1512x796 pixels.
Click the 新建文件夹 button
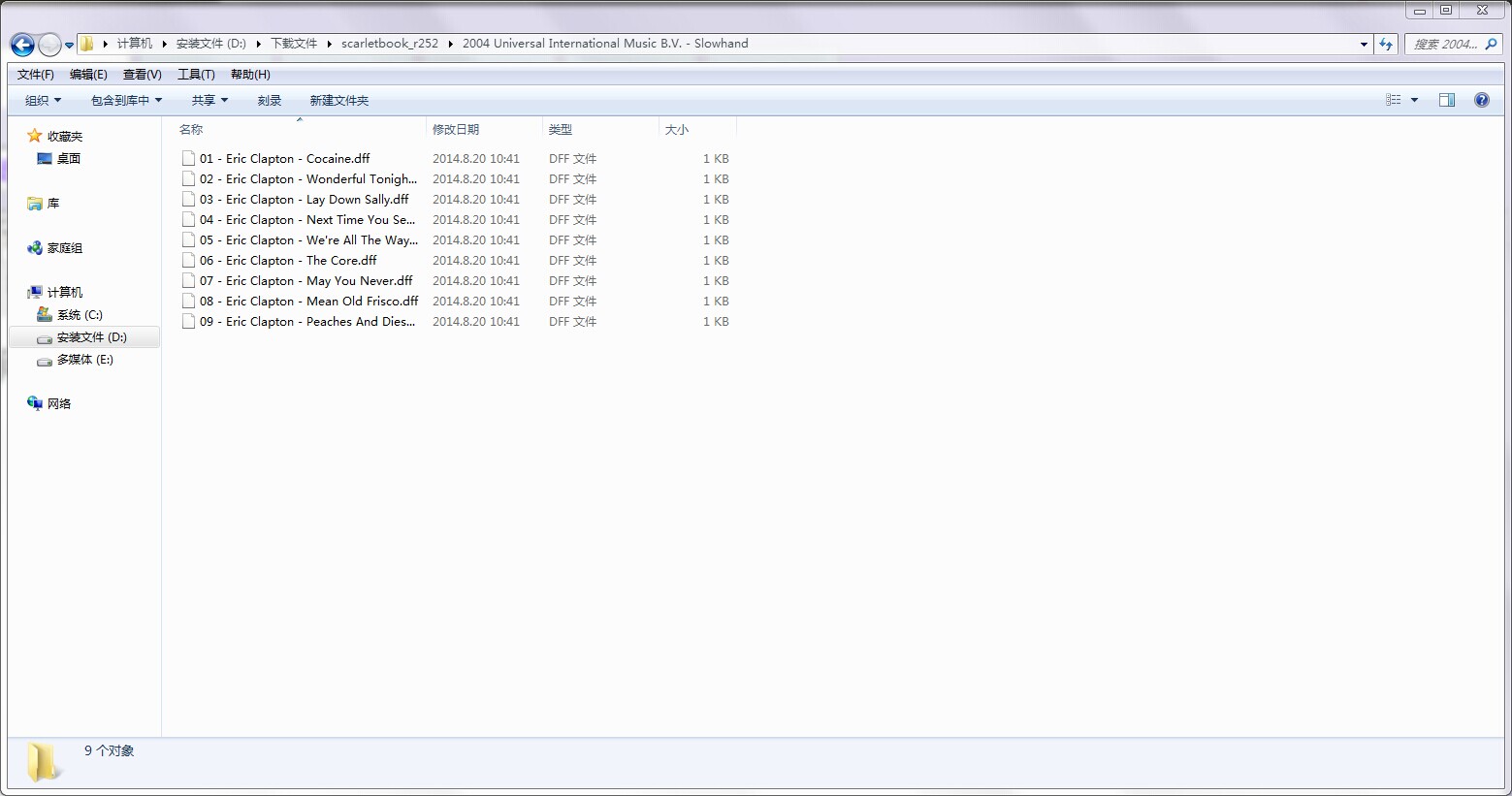[339, 101]
